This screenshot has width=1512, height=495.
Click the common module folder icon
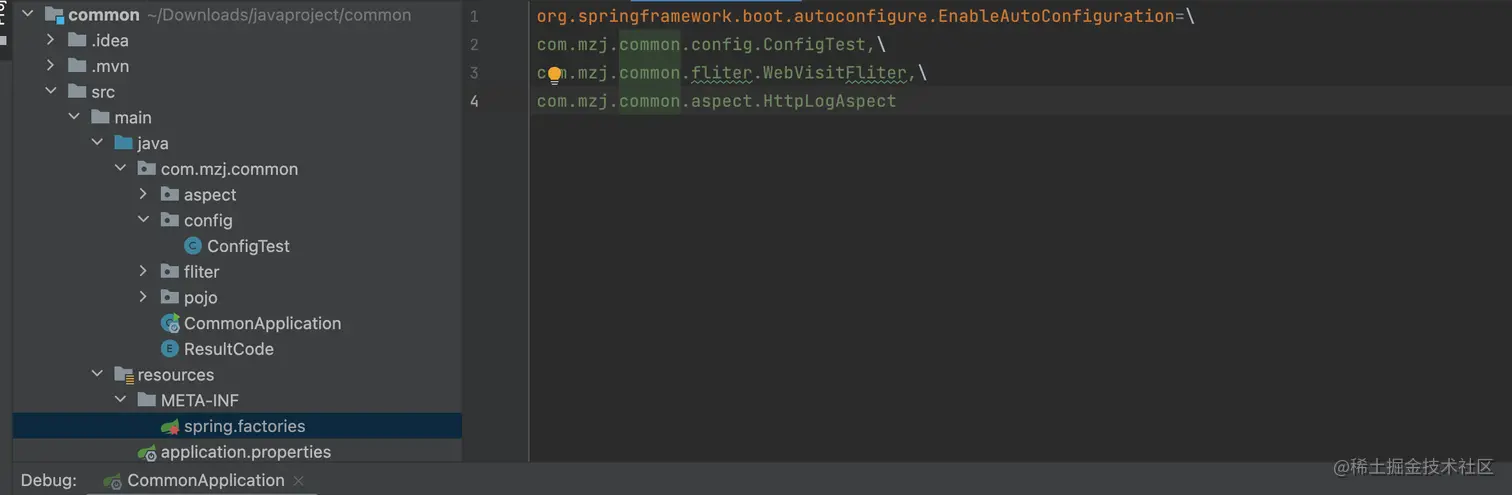(54, 15)
